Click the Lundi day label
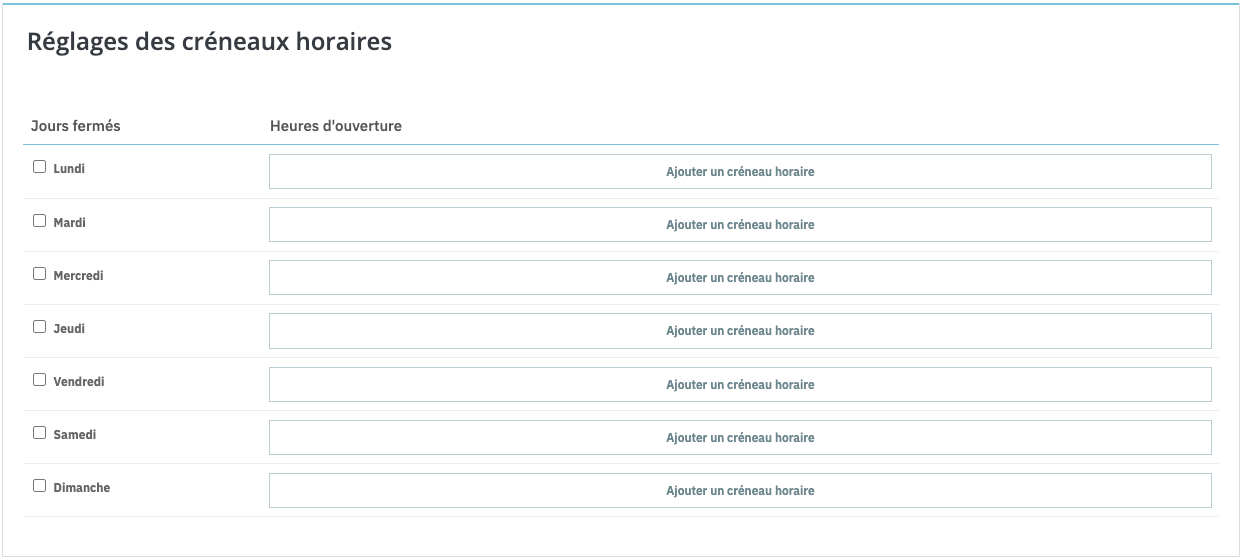The height and width of the screenshot is (560, 1244). (x=69, y=169)
